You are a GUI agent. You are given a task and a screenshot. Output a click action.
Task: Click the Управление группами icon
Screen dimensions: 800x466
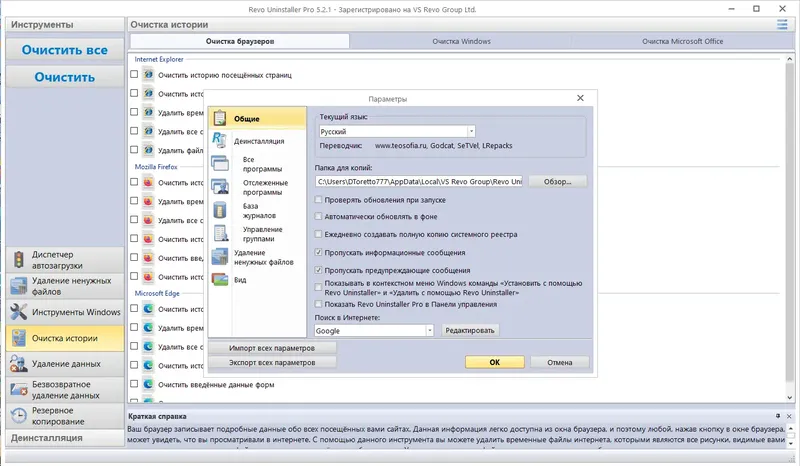click(220, 233)
